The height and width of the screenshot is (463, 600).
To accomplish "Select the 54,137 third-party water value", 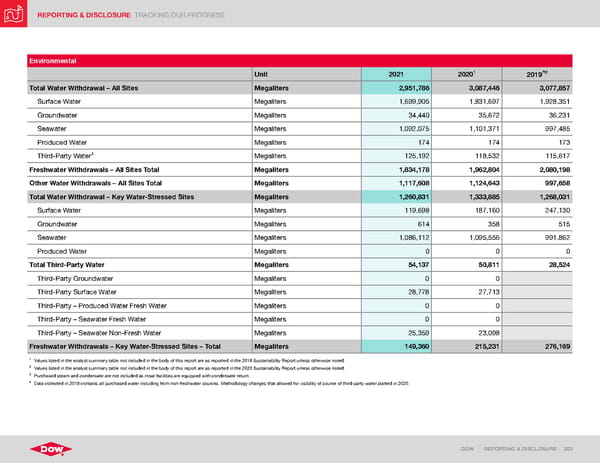I will 419,265.
